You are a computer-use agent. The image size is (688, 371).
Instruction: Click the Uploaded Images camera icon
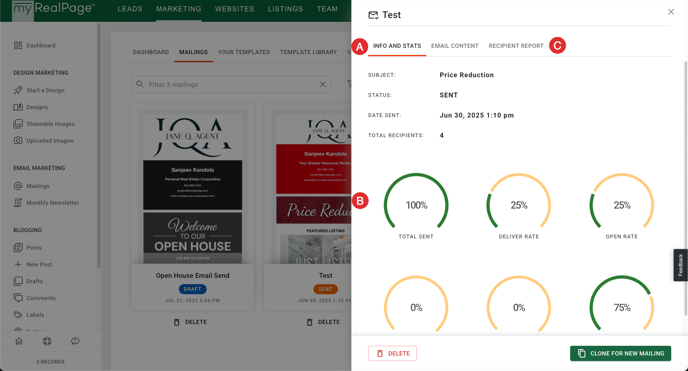pyautogui.click(x=18, y=140)
